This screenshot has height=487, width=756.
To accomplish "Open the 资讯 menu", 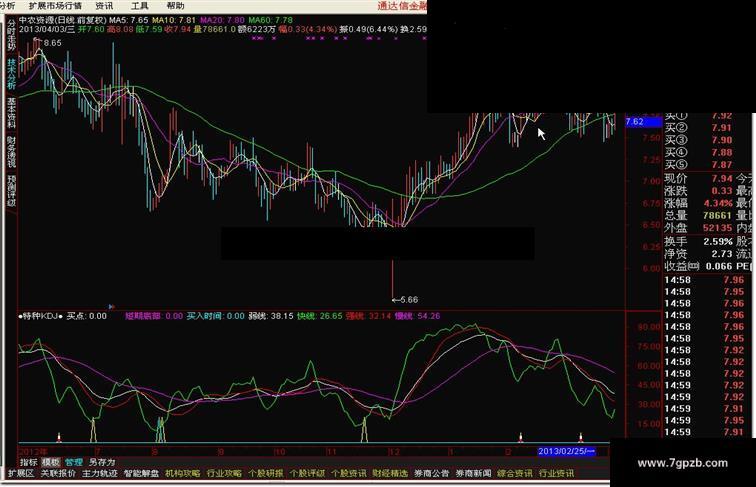I will click(x=104, y=6).
